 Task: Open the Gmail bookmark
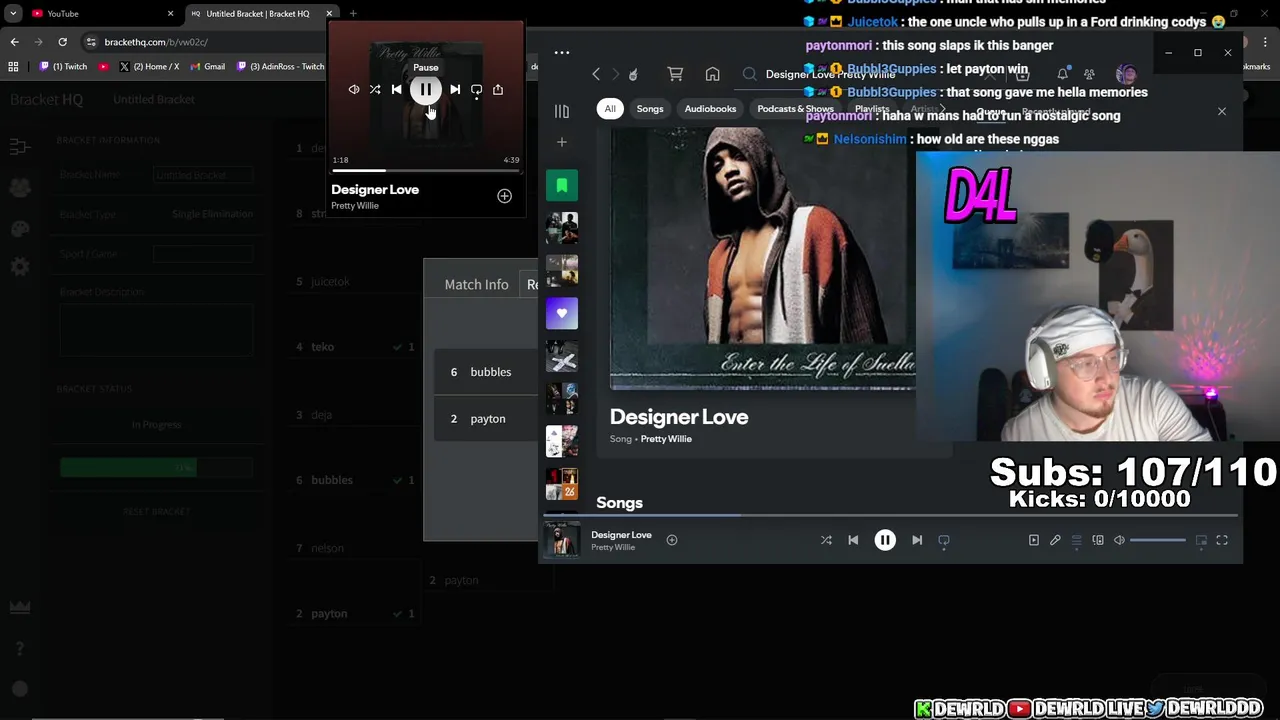207,67
